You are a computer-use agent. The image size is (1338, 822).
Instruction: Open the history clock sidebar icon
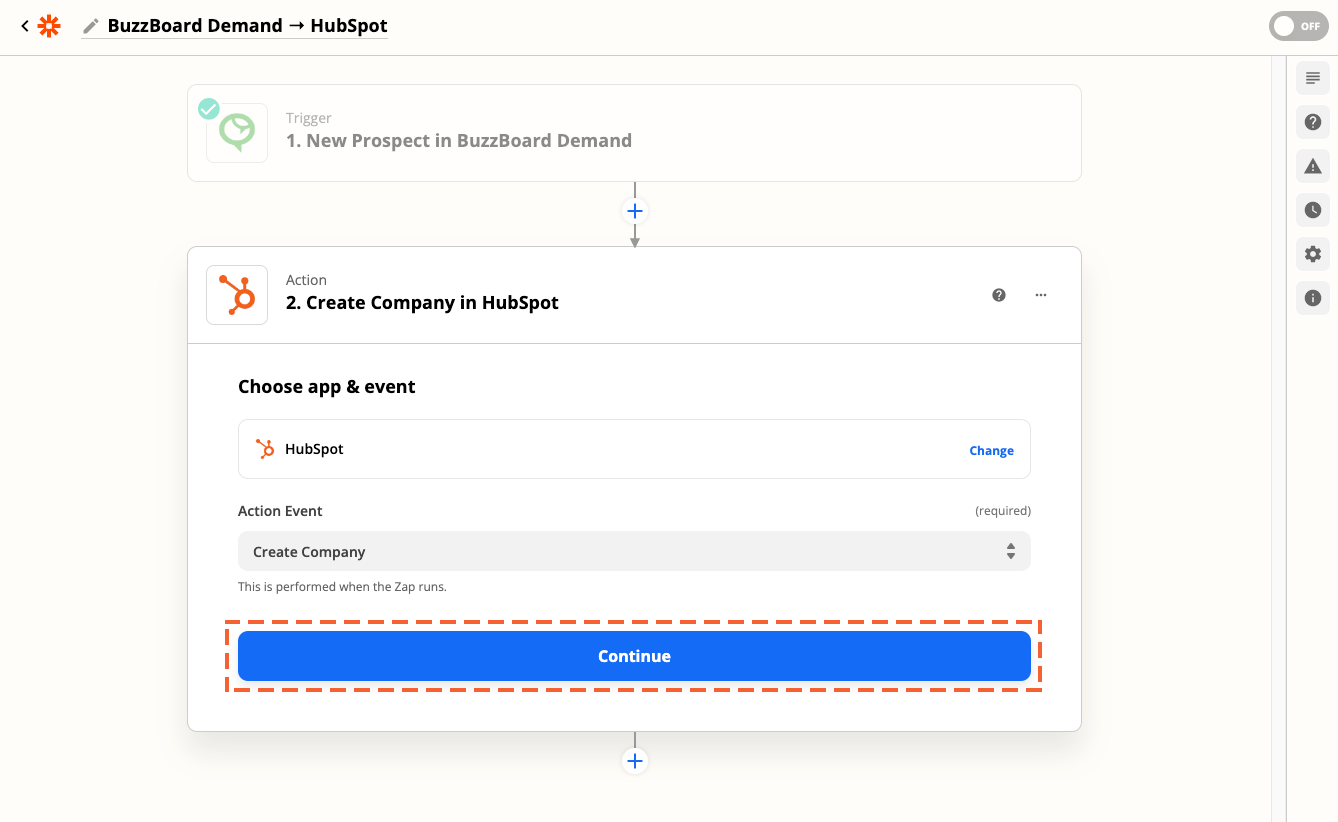[x=1313, y=210]
